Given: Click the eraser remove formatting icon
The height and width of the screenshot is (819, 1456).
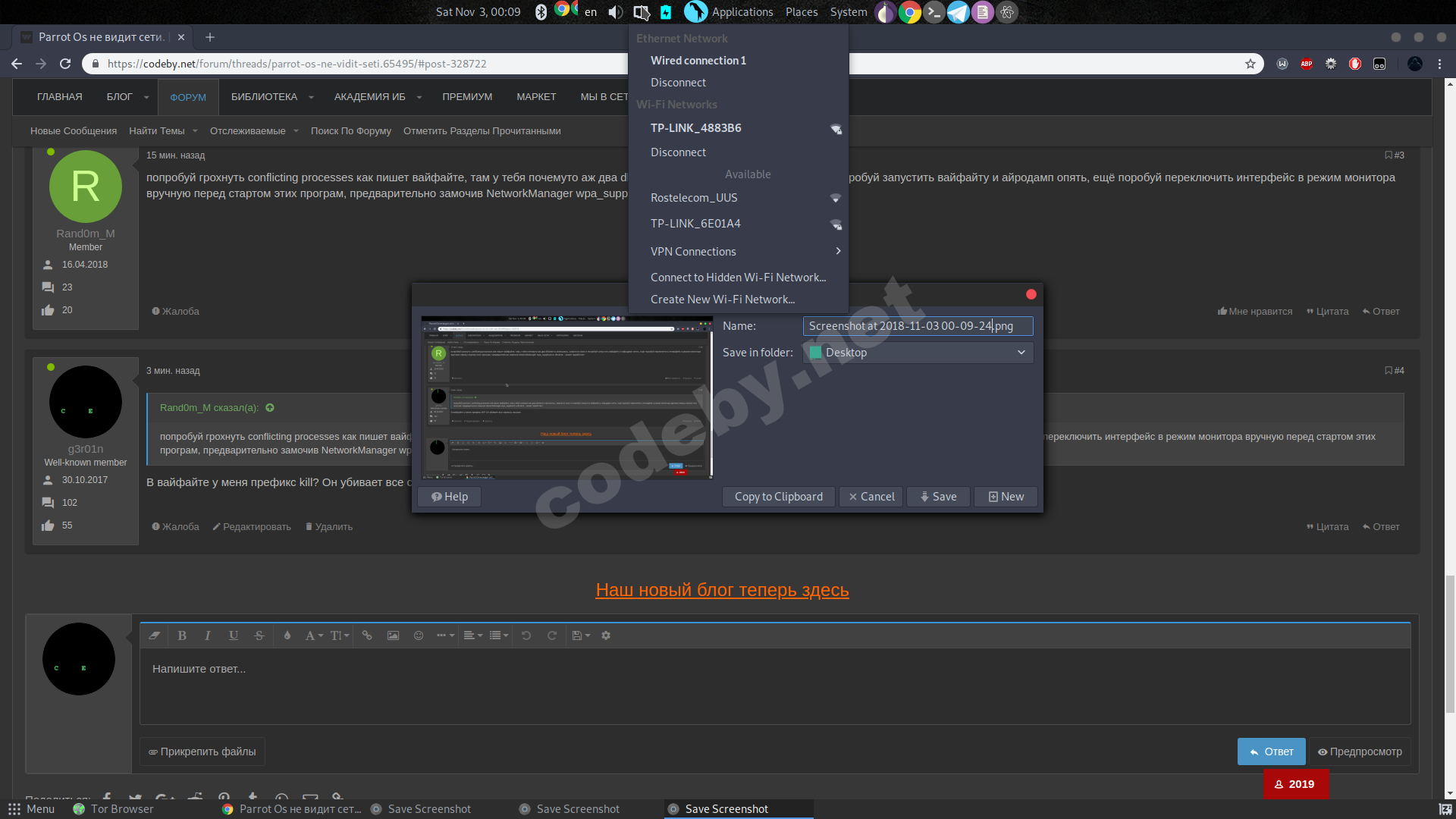Looking at the screenshot, I should pos(155,635).
